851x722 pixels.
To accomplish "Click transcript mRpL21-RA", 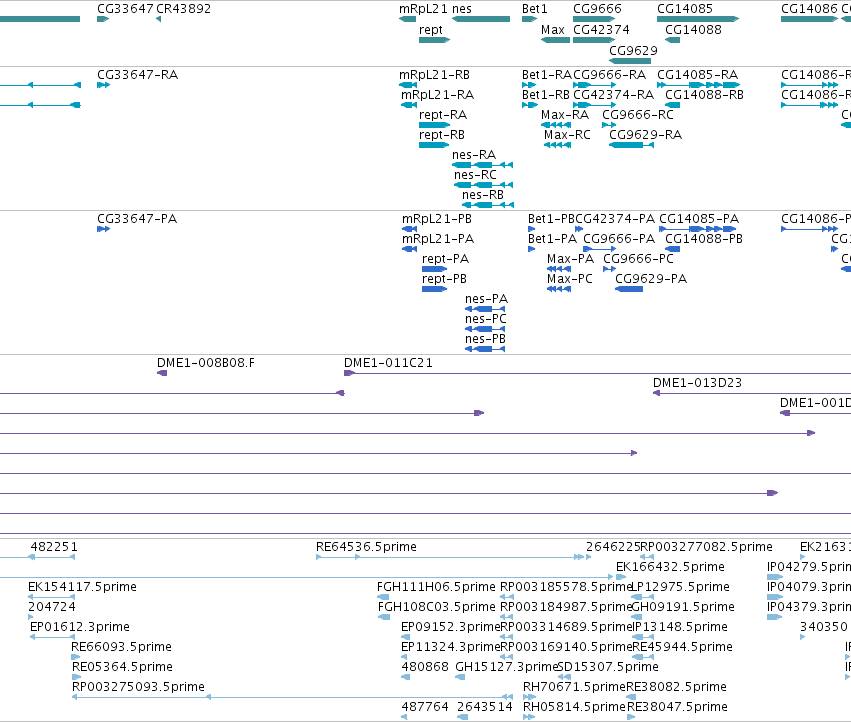I will click(409, 105).
